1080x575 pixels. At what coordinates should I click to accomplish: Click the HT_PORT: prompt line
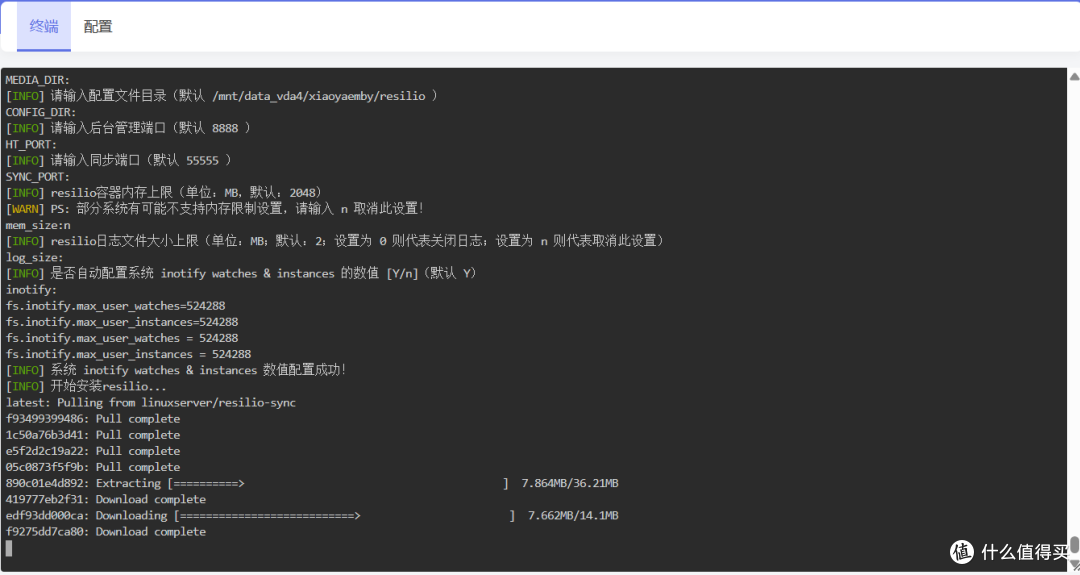tap(31, 144)
